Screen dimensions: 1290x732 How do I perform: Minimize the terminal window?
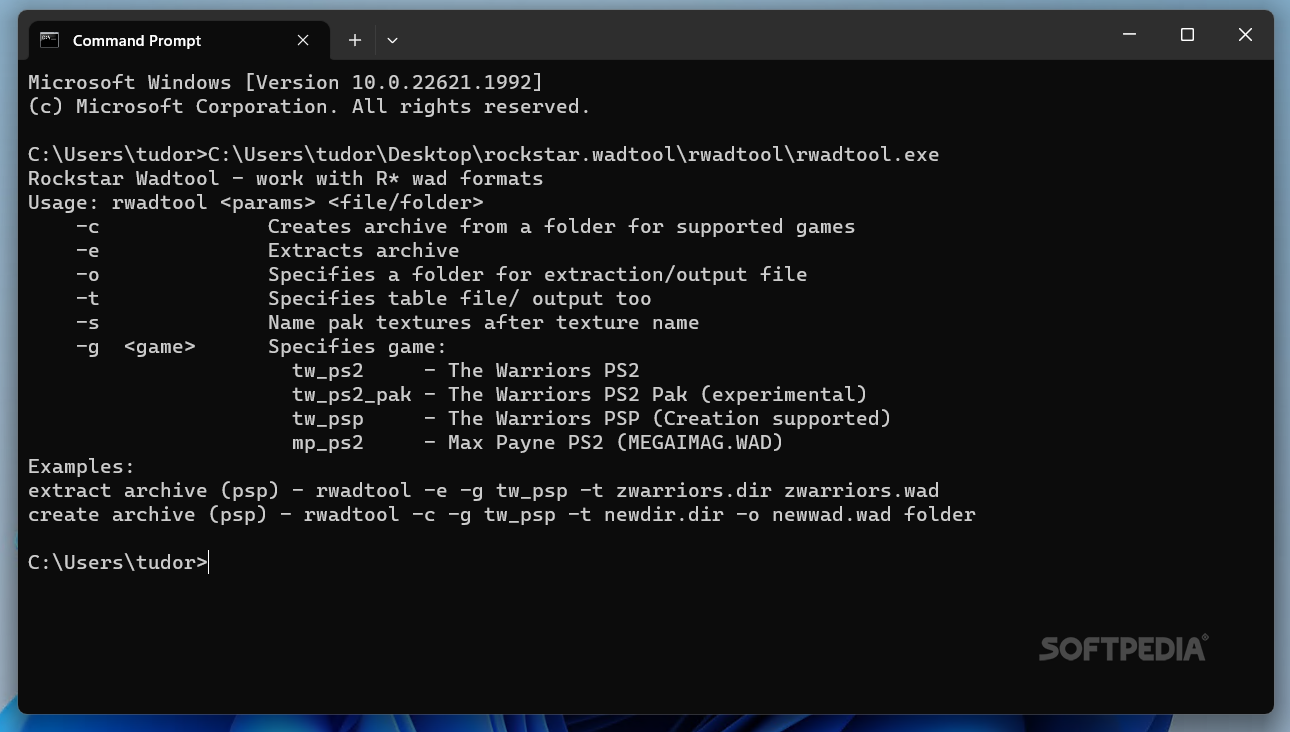[x=1129, y=34]
